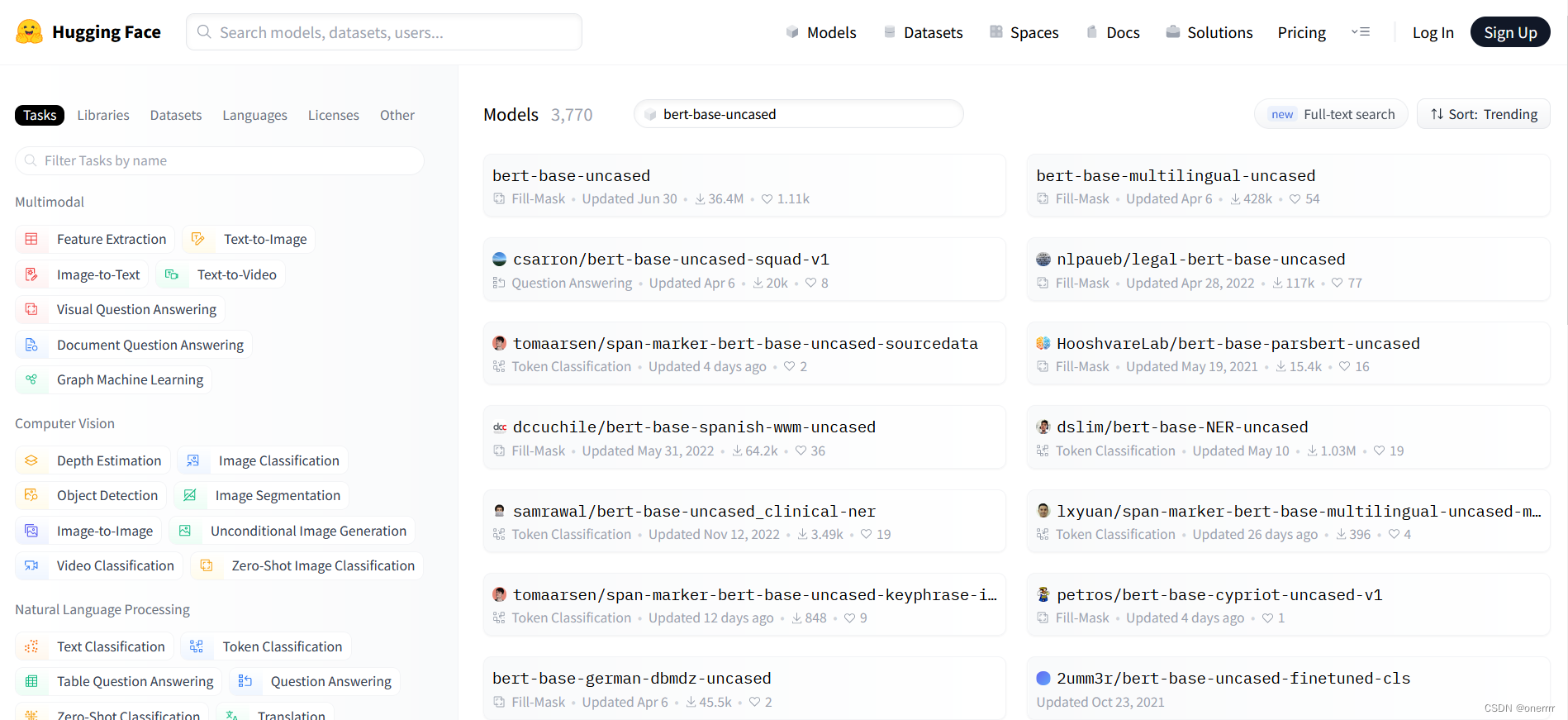Screen dimensions: 1568x720
Task: Open lxyuan span-marker multilingual model
Action: click(x=1288, y=522)
